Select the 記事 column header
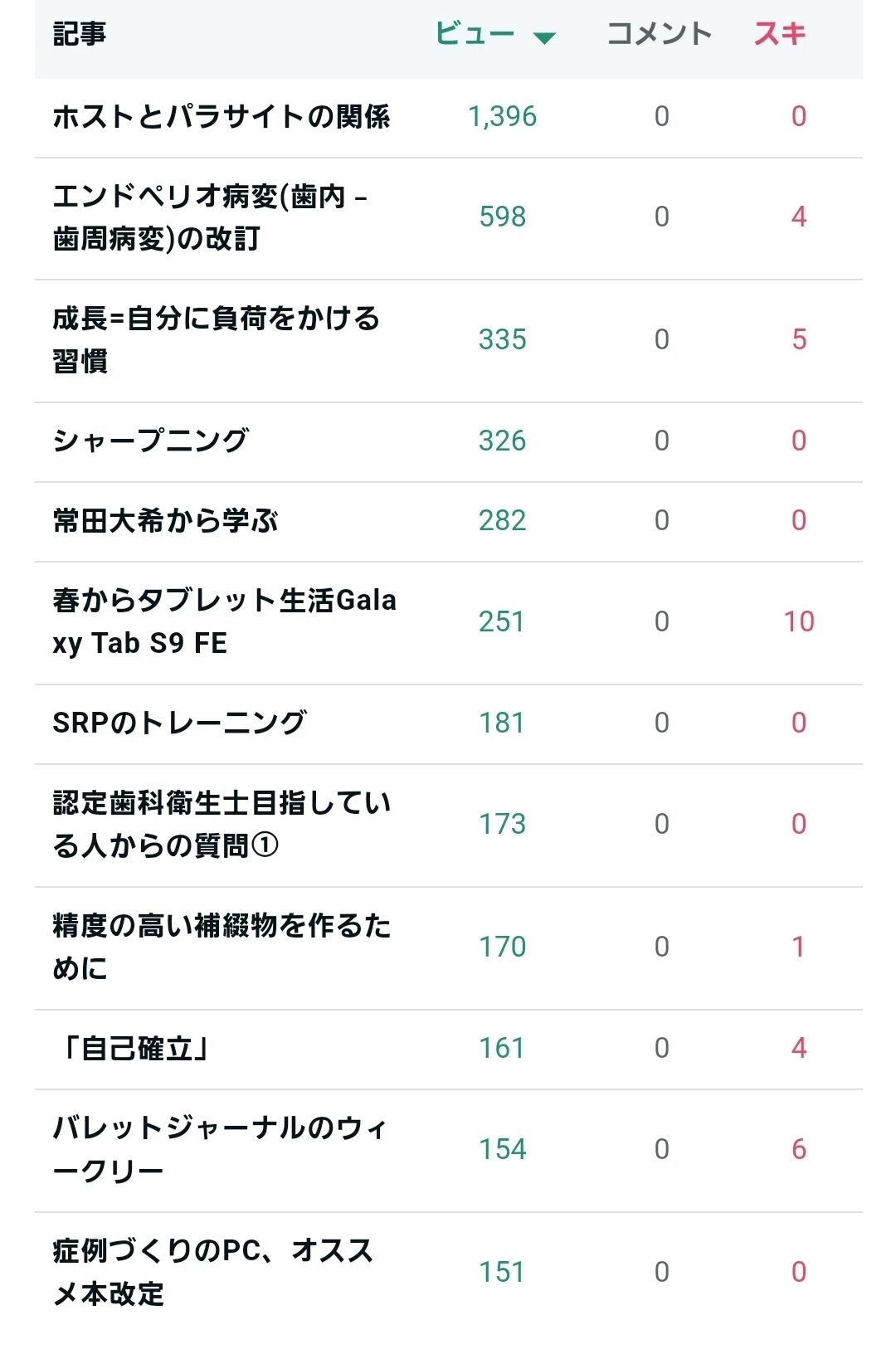 pos(80,34)
